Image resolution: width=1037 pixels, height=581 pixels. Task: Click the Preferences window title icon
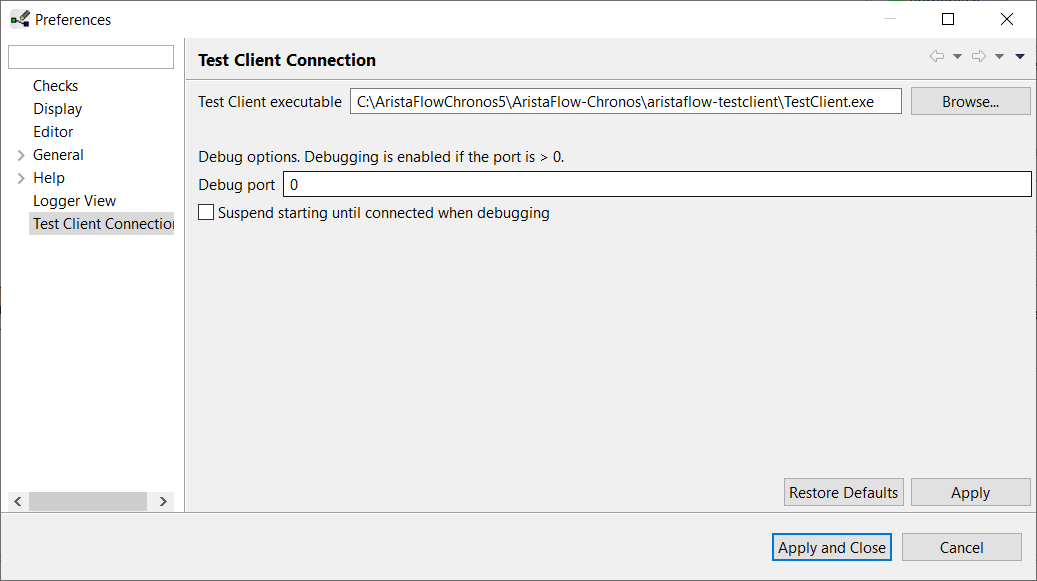(20, 19)
